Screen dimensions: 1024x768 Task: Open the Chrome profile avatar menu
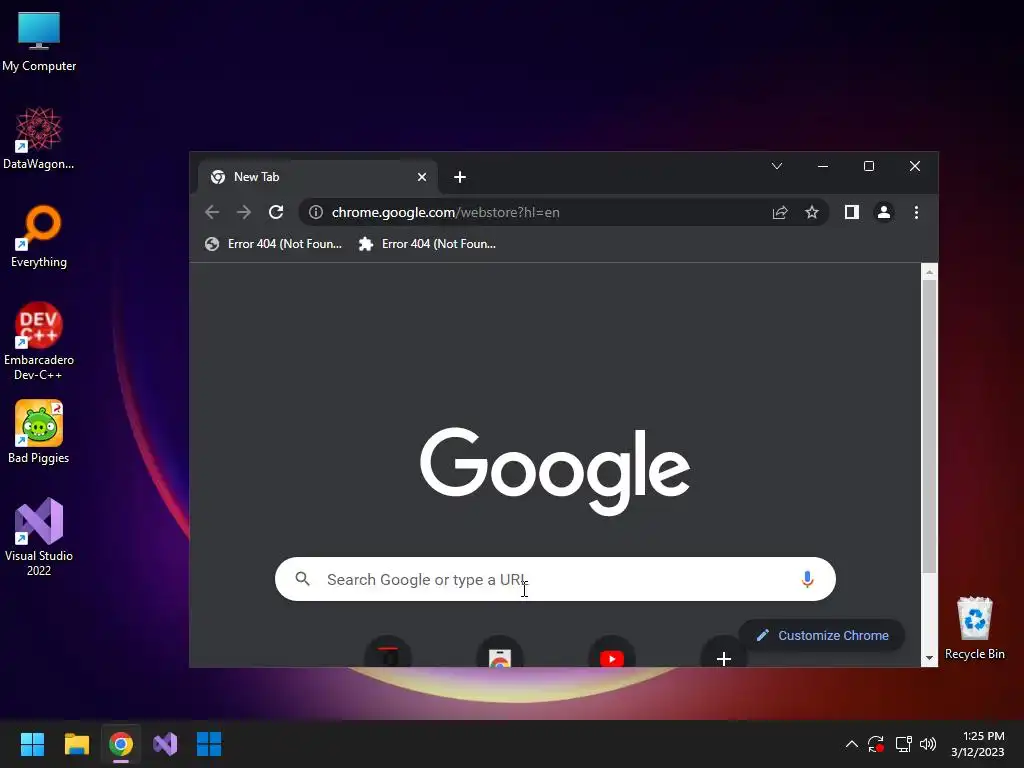[x=884, y=212]
